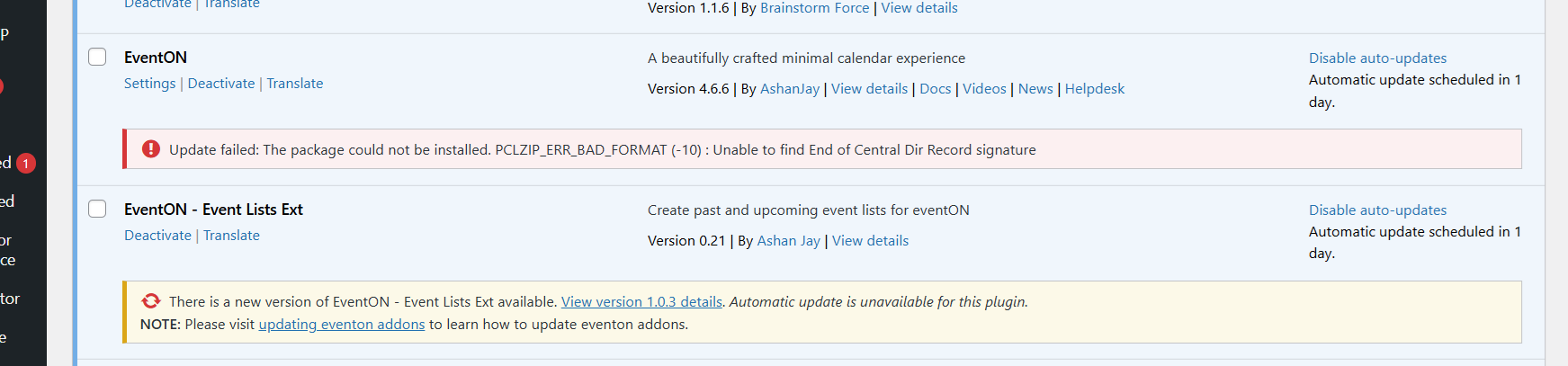This screenshot has height=366, width=1568.
Task: Select the EventON - Event Lists Ext checkbox
Action: click(x=97, y=209)
